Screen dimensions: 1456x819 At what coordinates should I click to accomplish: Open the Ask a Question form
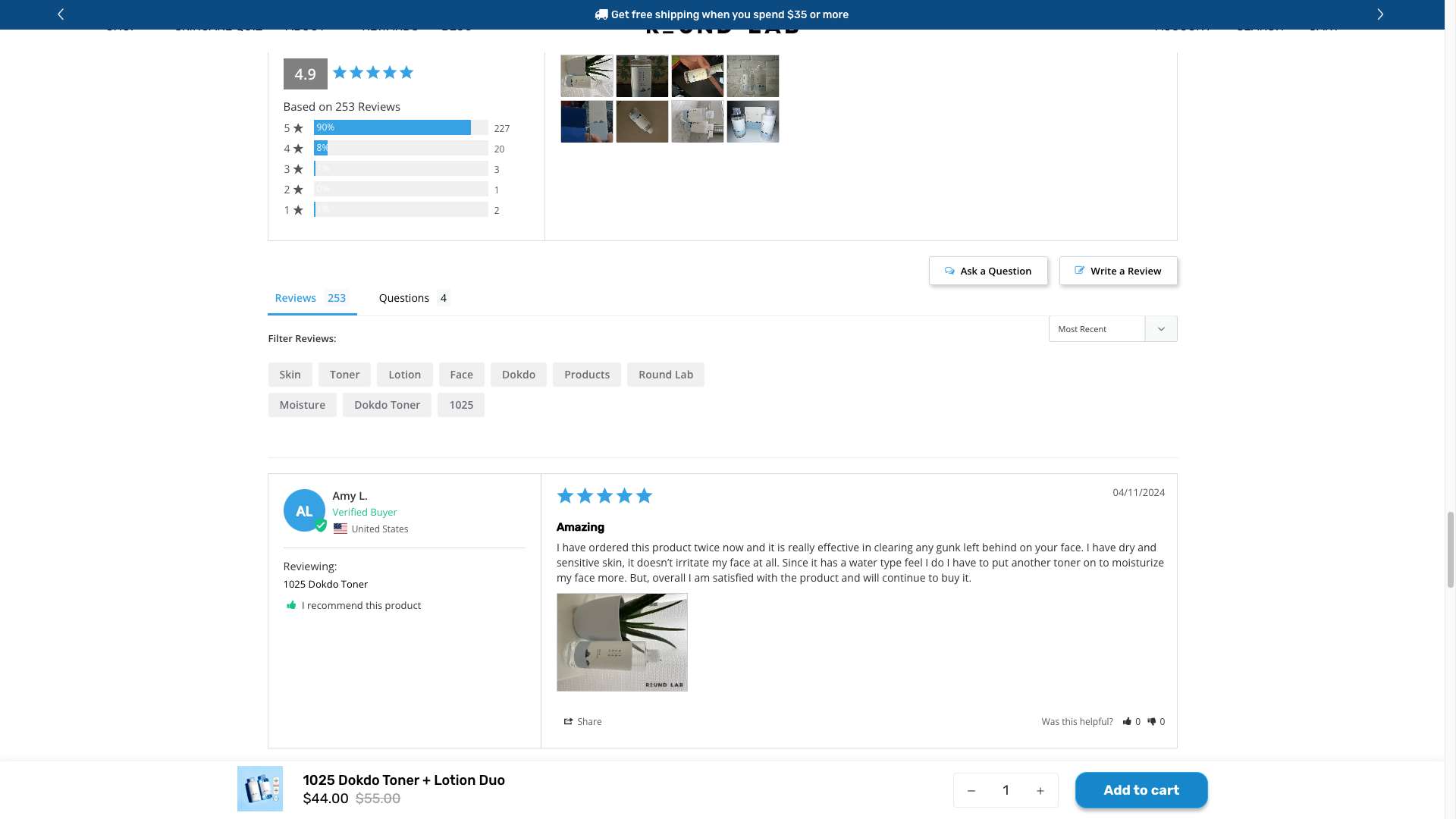coord(988,271)
